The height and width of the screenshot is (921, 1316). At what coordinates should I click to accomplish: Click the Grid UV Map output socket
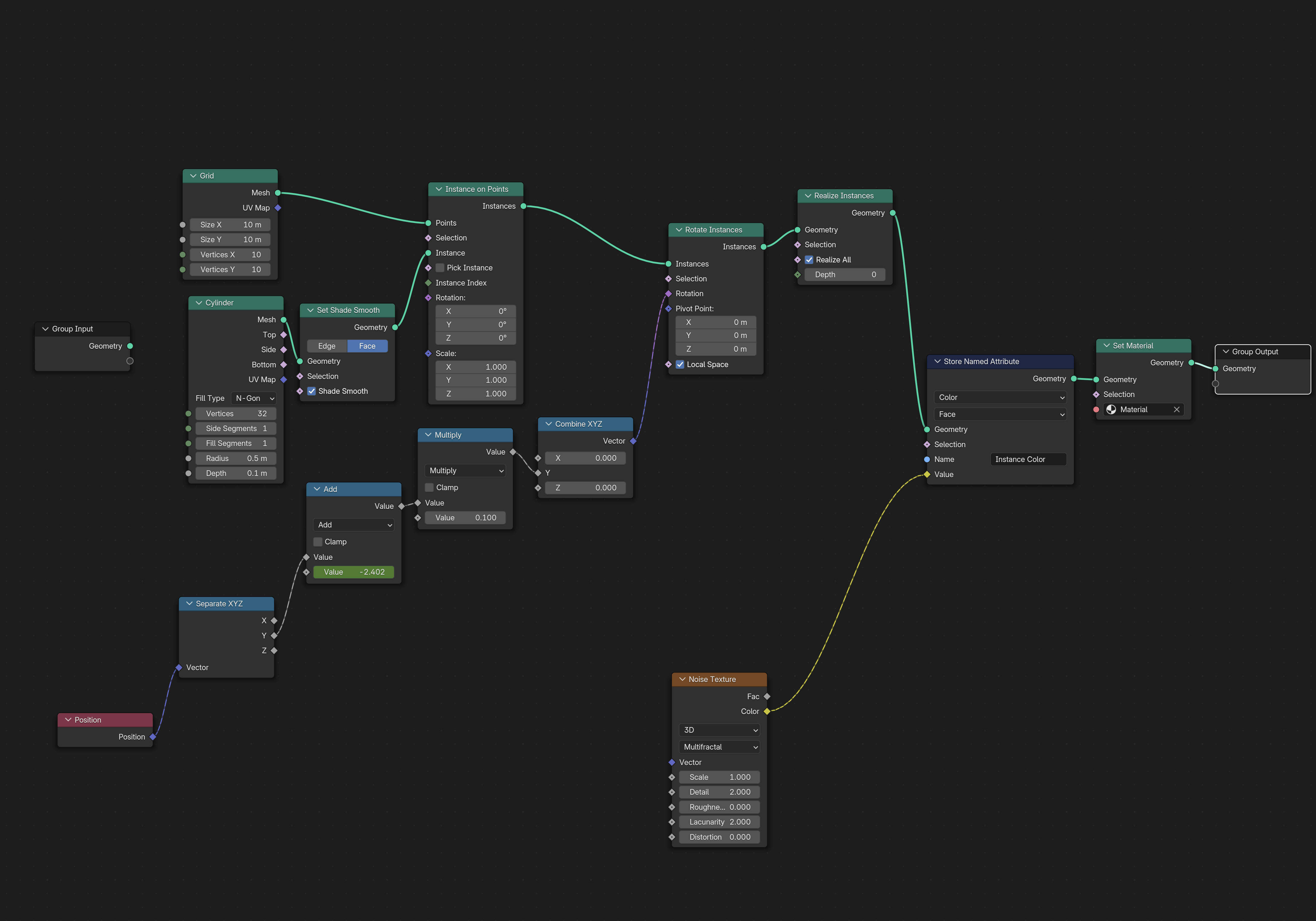(x=278, y=208)
